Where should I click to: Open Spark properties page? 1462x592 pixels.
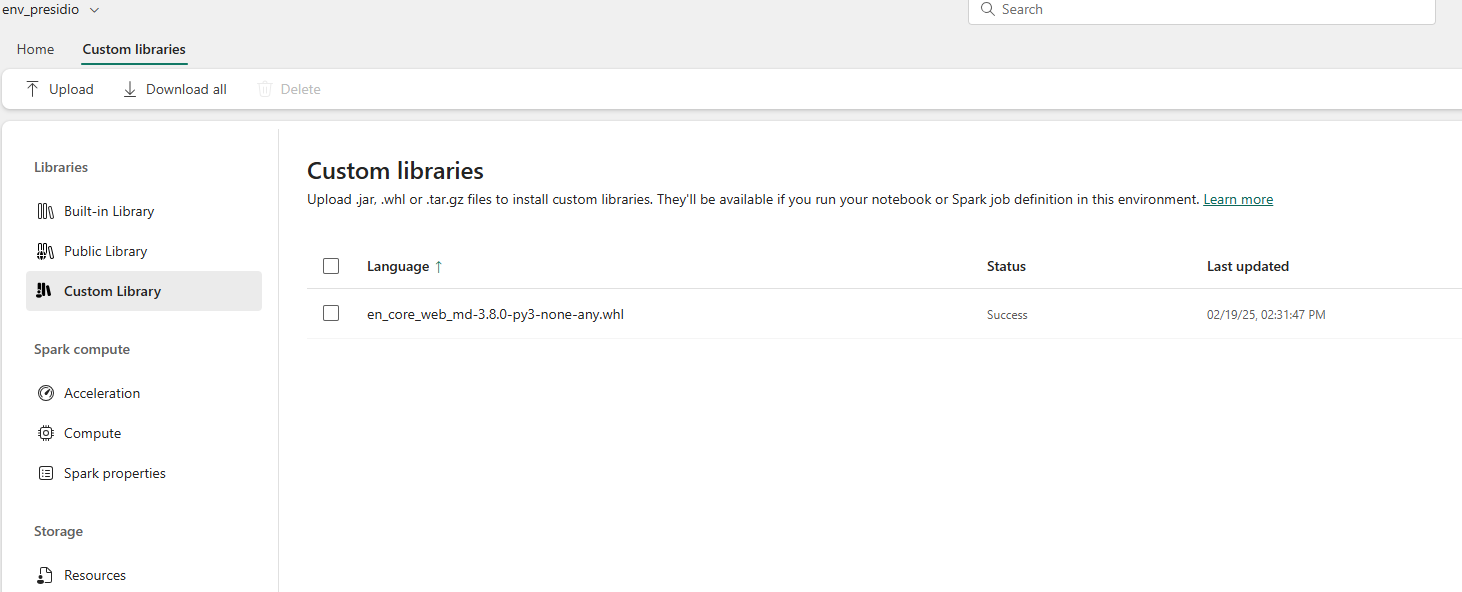(144, 473)
